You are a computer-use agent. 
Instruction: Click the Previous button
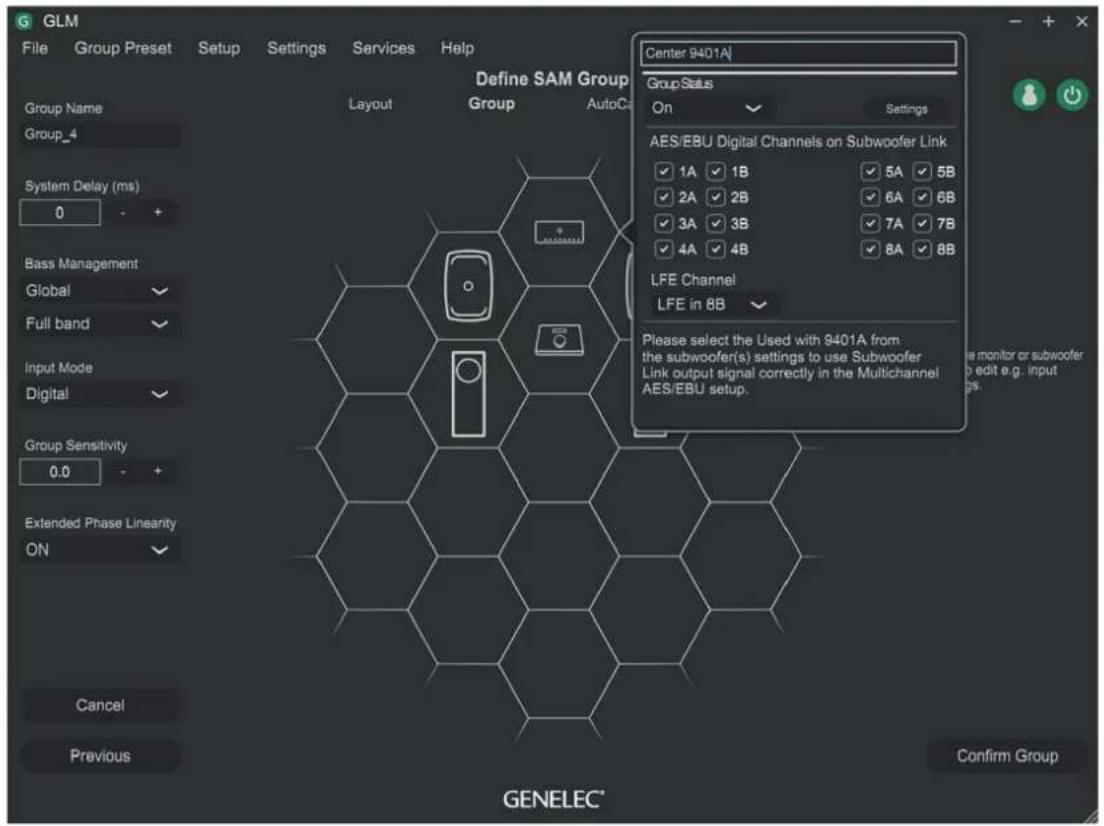[100, 756]
